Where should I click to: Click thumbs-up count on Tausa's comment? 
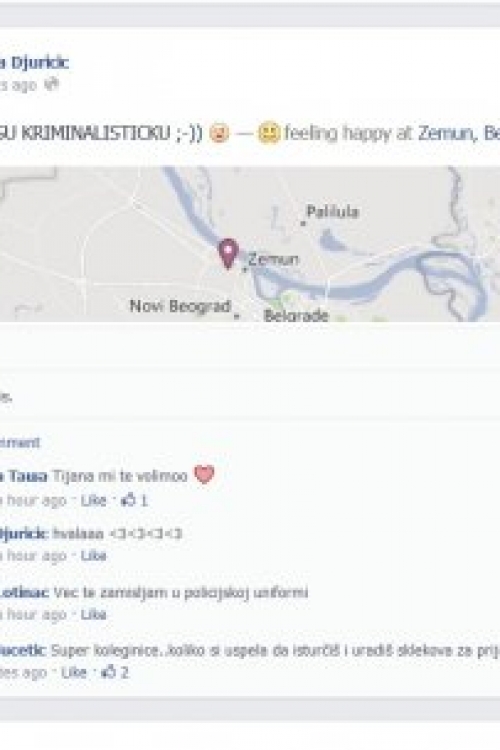tap(134, 500)
